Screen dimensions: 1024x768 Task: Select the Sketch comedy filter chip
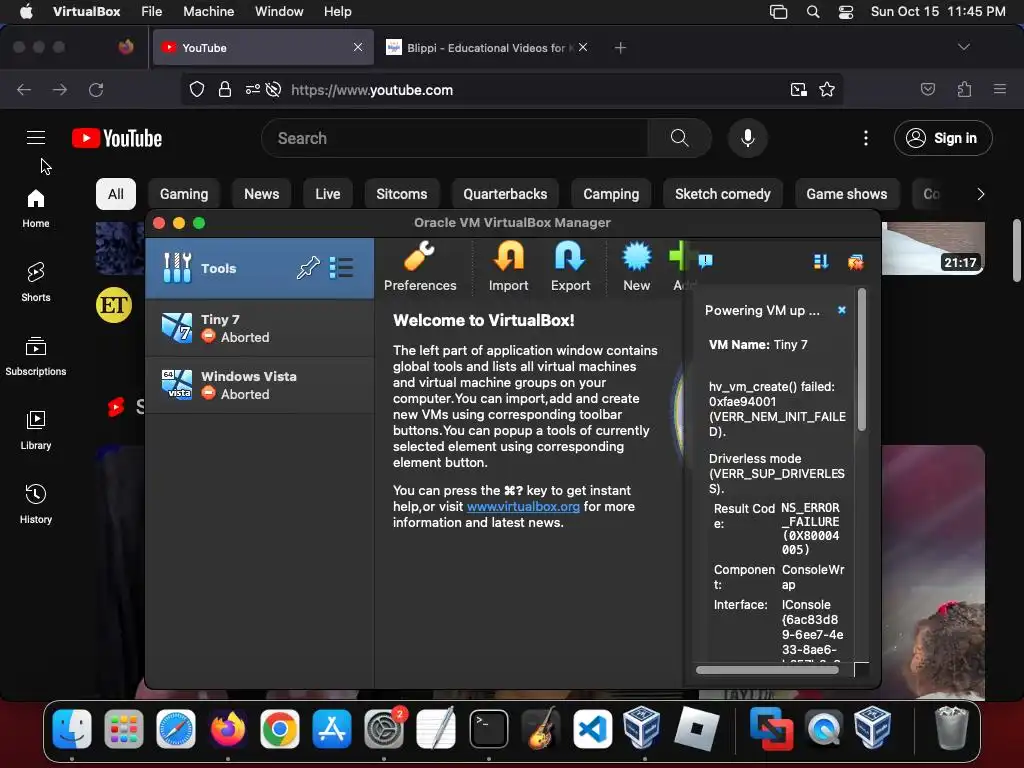click(x=722, y=194)
